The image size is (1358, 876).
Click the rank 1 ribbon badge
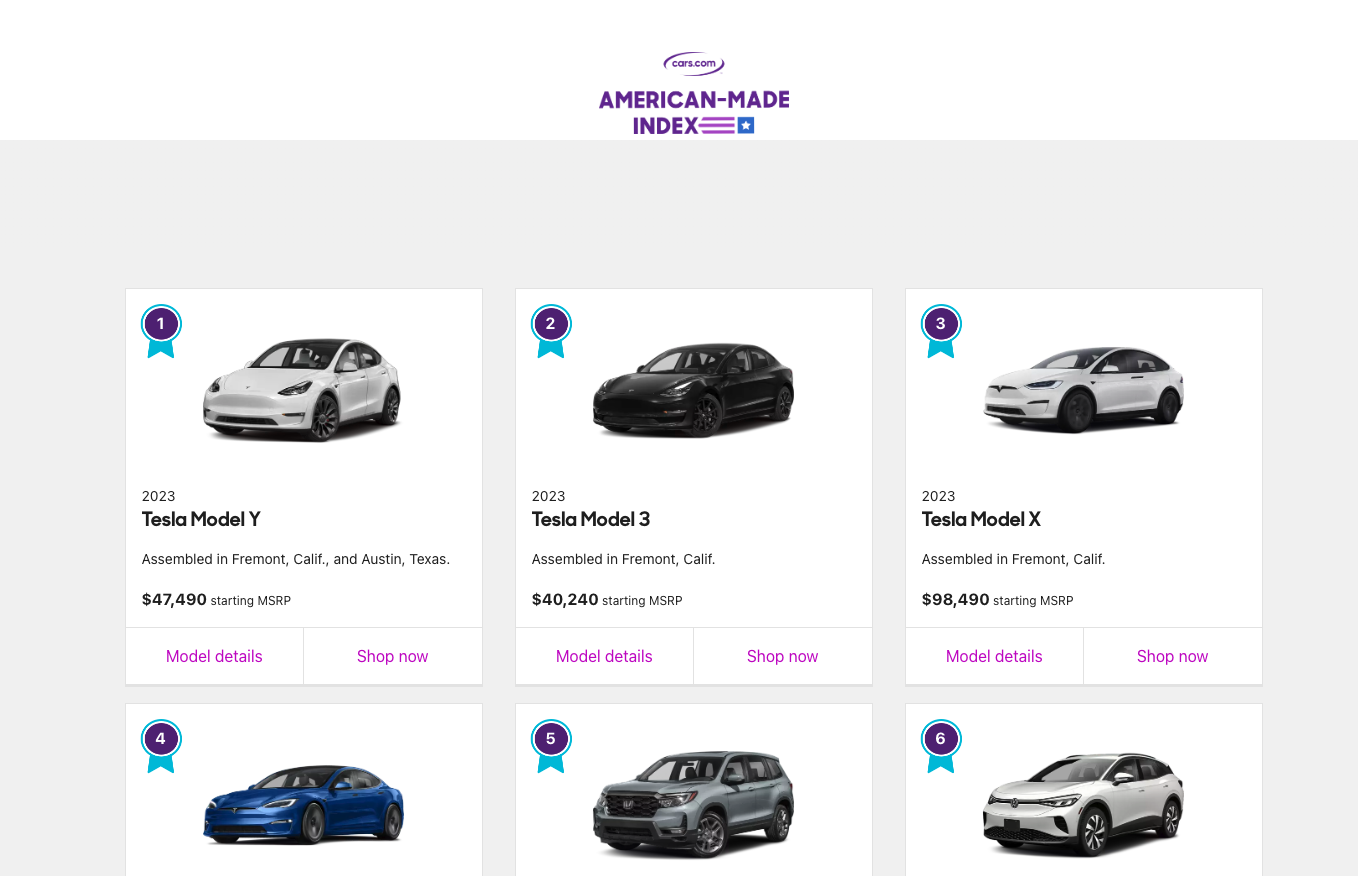click(x=161, y=331)
